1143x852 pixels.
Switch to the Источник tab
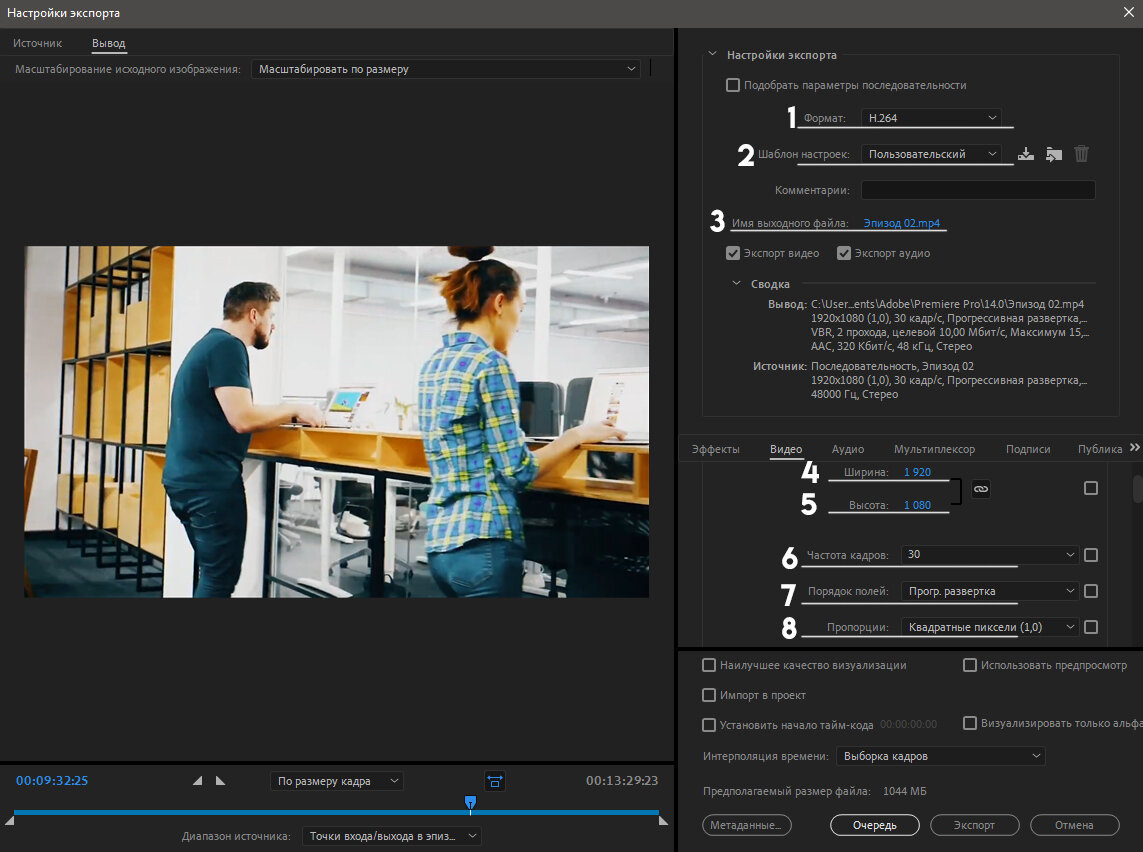coord(38,43)
